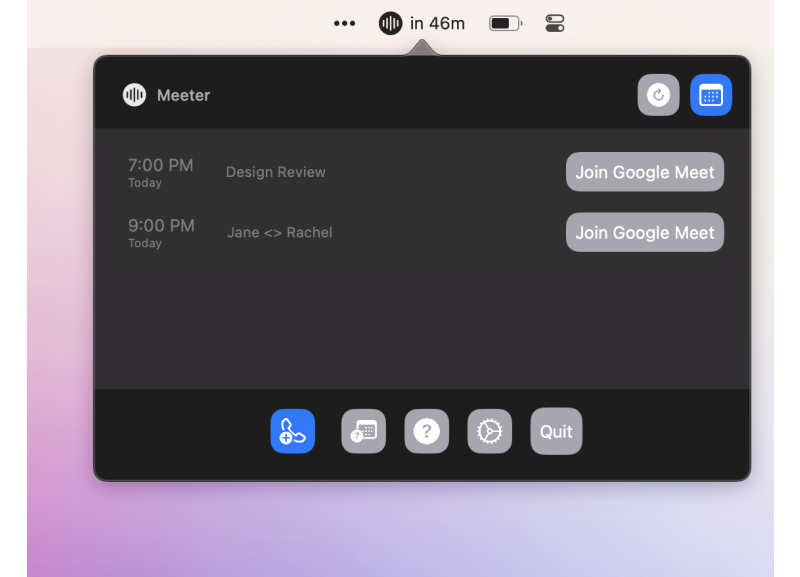The height and width of the screenshot is (577, 800).
Task: Click the Meeter logo in the popup header
Action: pyautogui.click(x=134, y=95)
